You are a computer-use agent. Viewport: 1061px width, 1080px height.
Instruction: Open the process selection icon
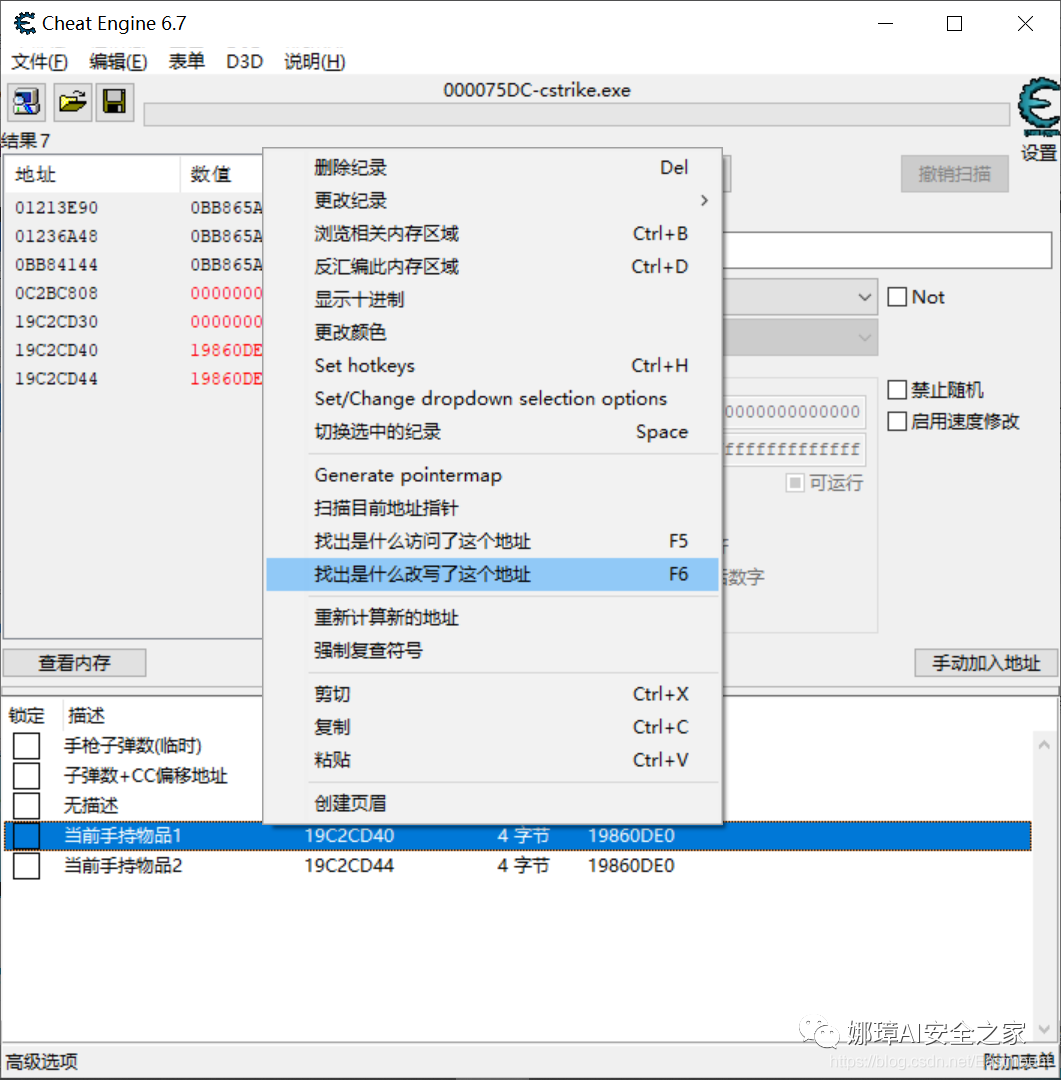pos(26,102)
